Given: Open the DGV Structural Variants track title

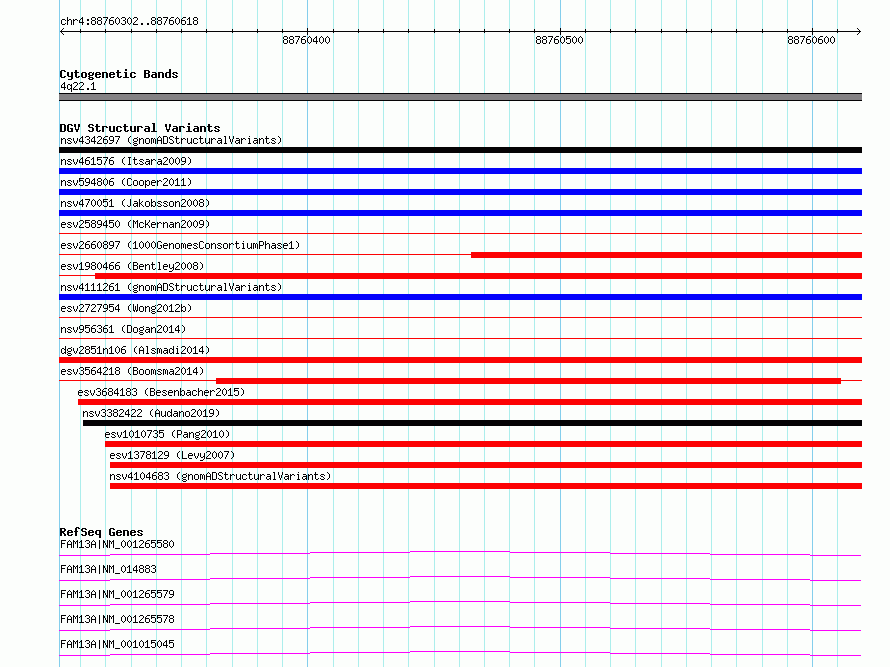Looking at the screenshot, I should 140,128.
